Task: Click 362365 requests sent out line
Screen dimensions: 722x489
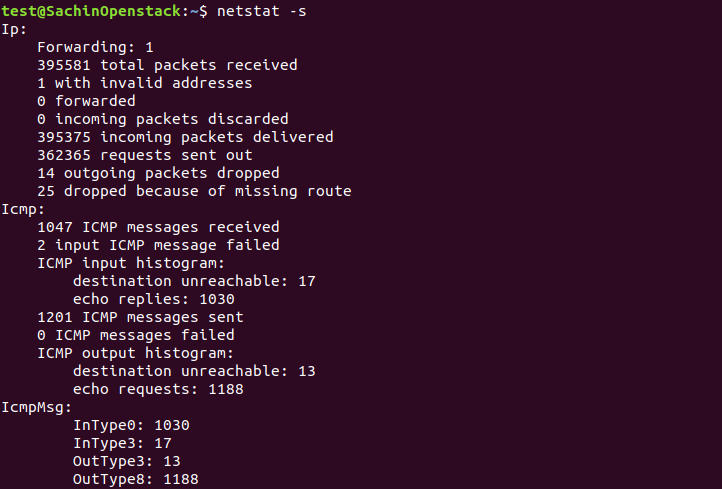Action: [x=145, y=155]
